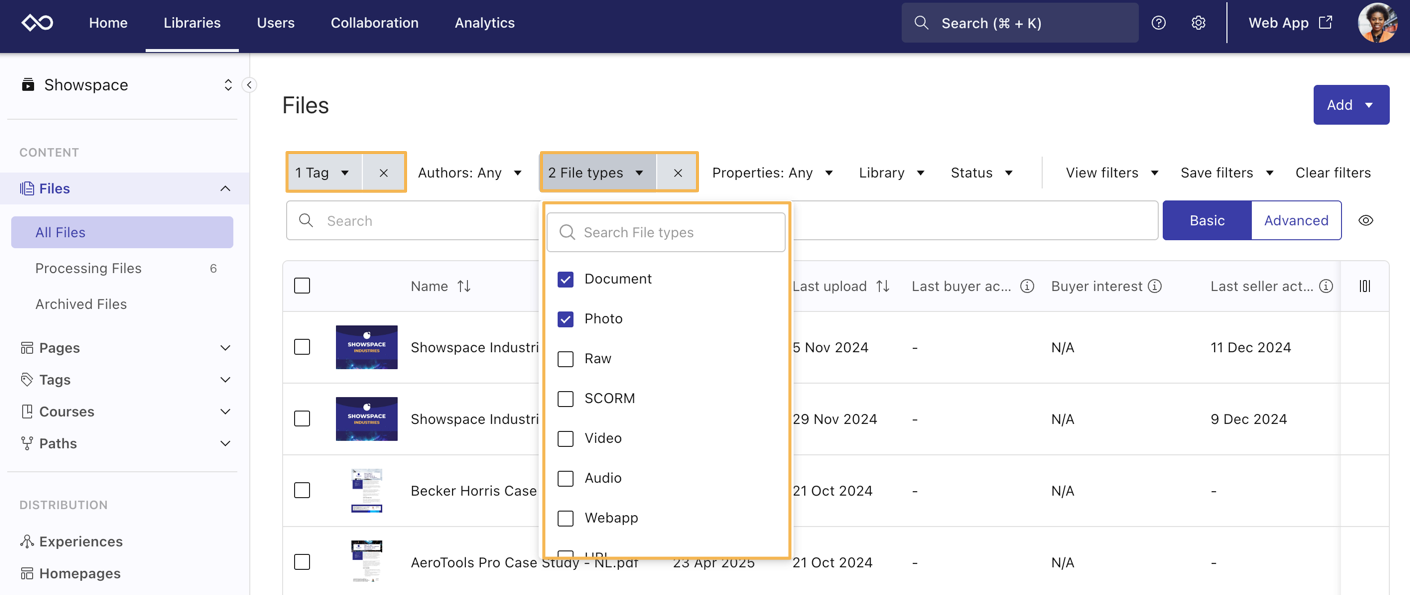Check the Webapp file type
Viewport: 1410px width, 595px height.
tap(566, 519)
